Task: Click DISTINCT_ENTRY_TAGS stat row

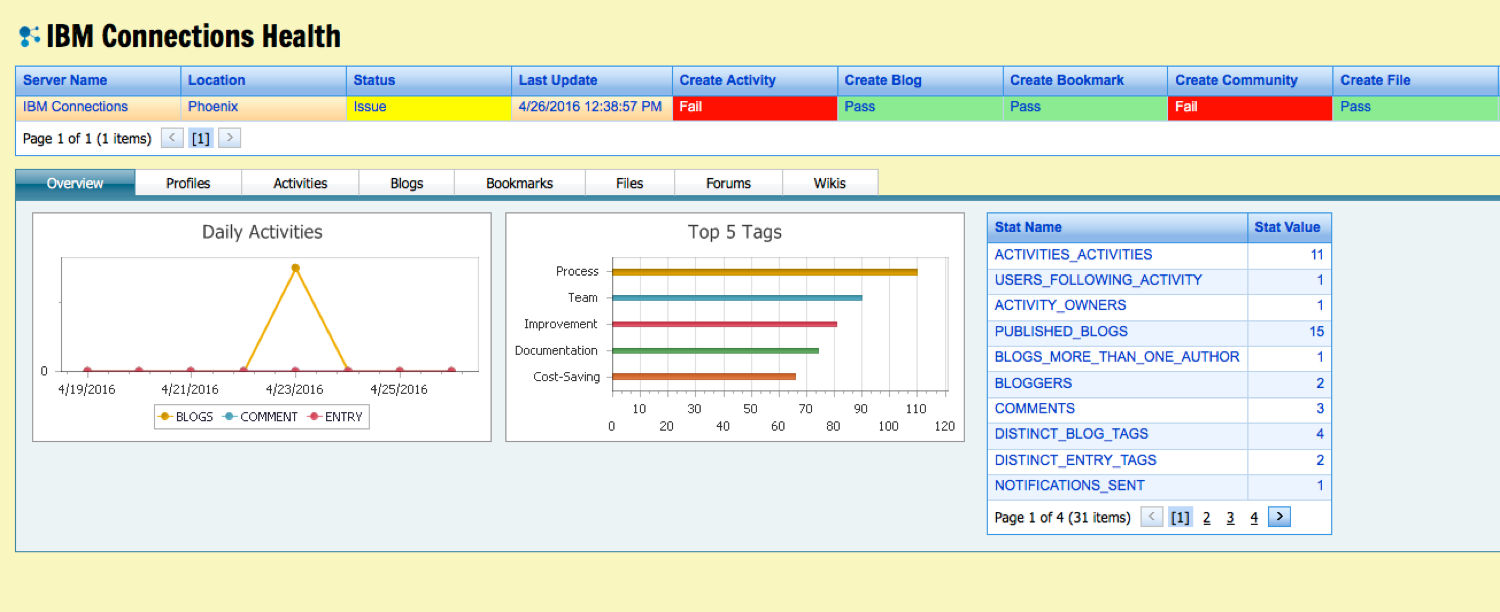Action: 1159,460
